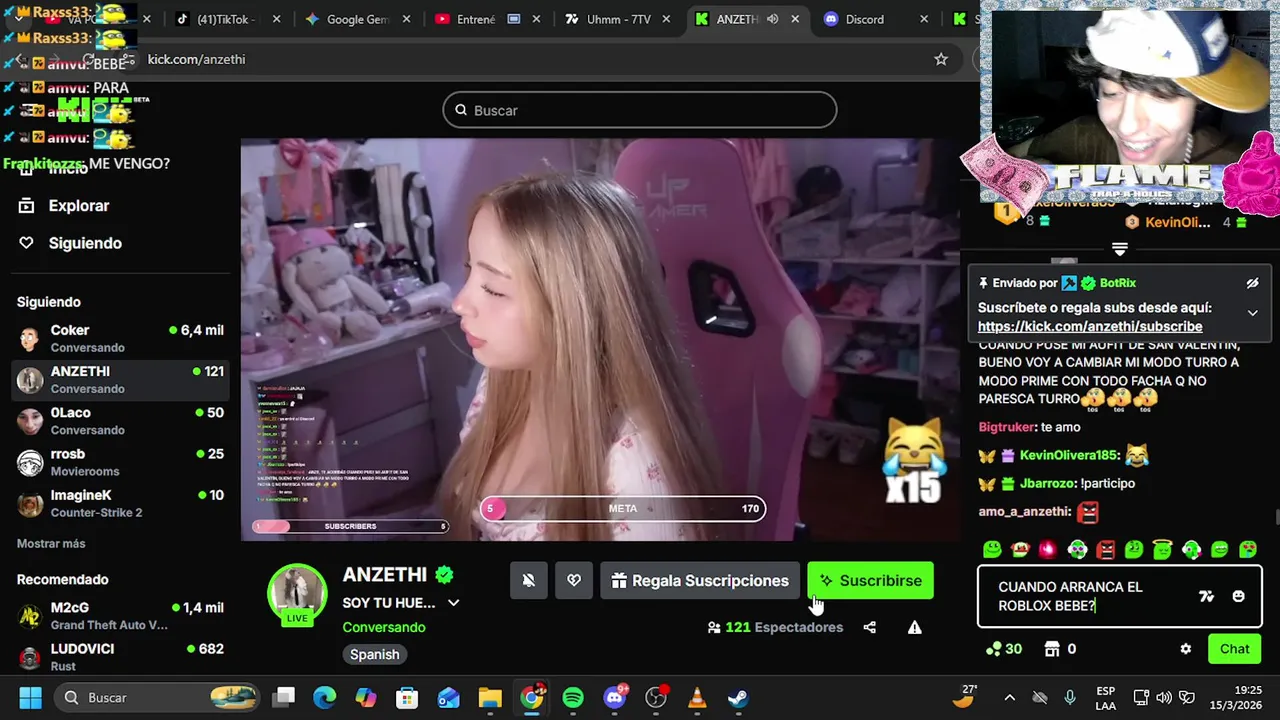Click the first green smiling emote in quick bar
The image size is (1280, 720).
(992, 549)
